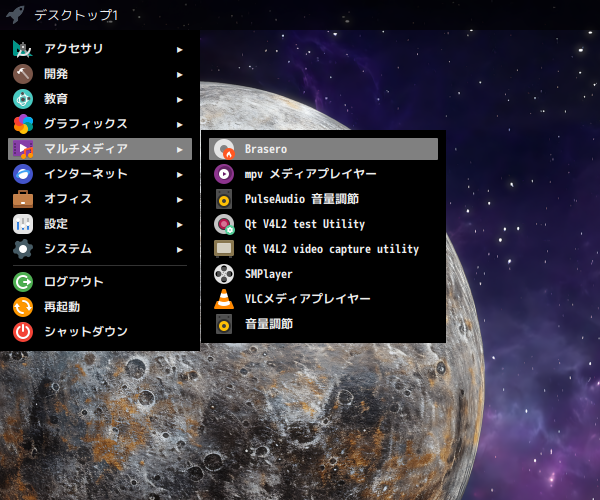Screen dimensions: 600x500
Task: Open the システム menu entry
Action: pyautogui.click(x=100, y=249)
